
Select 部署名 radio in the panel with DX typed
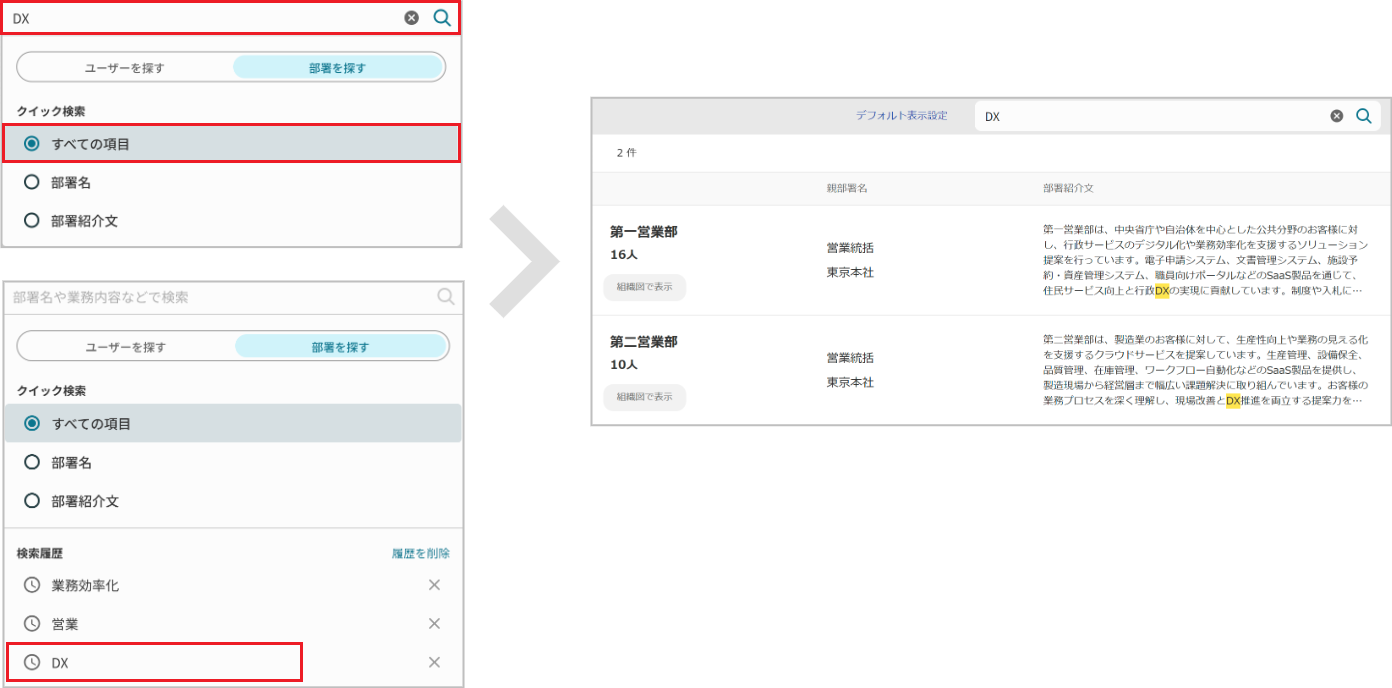click(32, 182)
